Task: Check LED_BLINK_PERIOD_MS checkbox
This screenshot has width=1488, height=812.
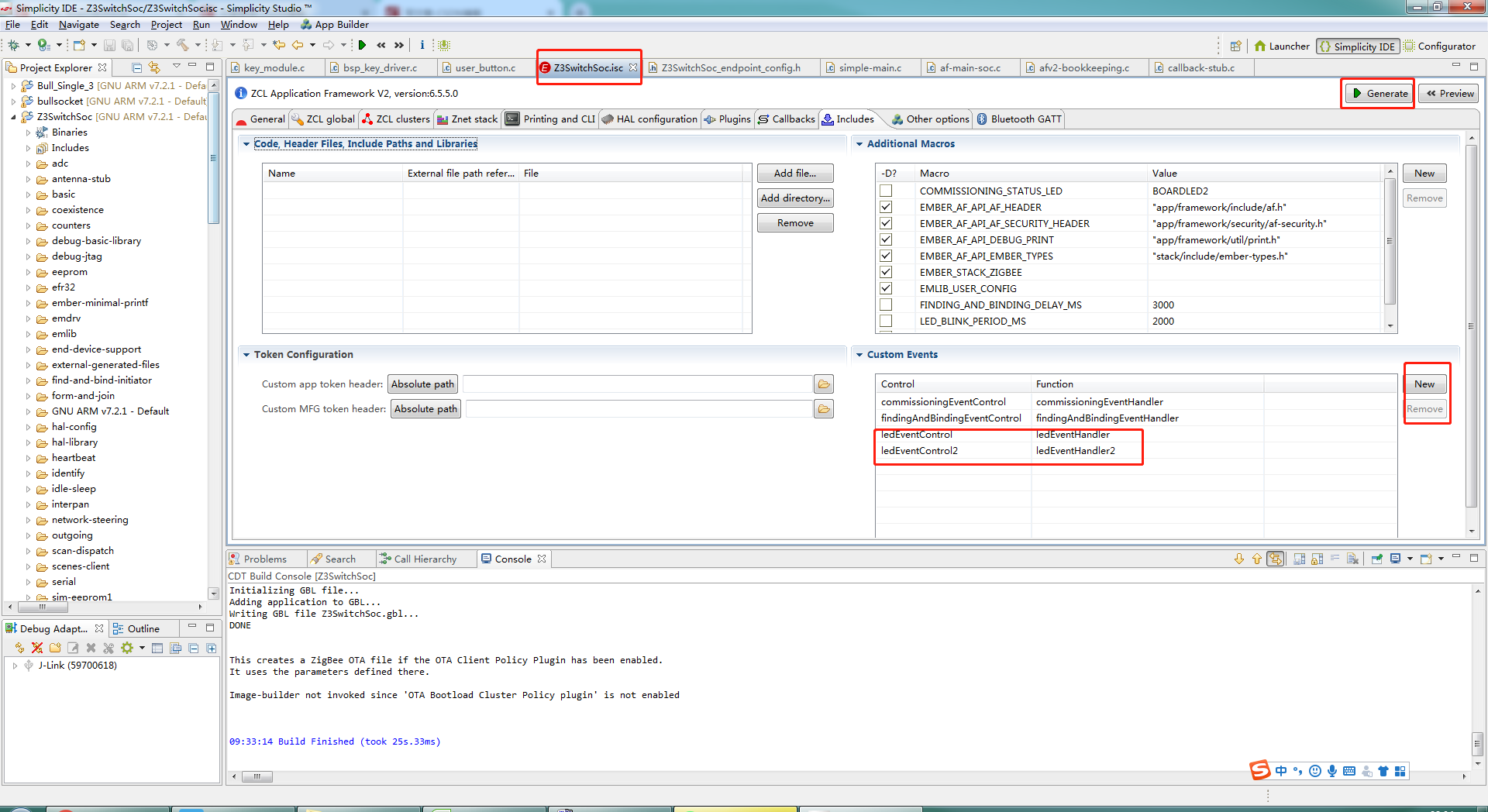Action: [x=886, y=321]
